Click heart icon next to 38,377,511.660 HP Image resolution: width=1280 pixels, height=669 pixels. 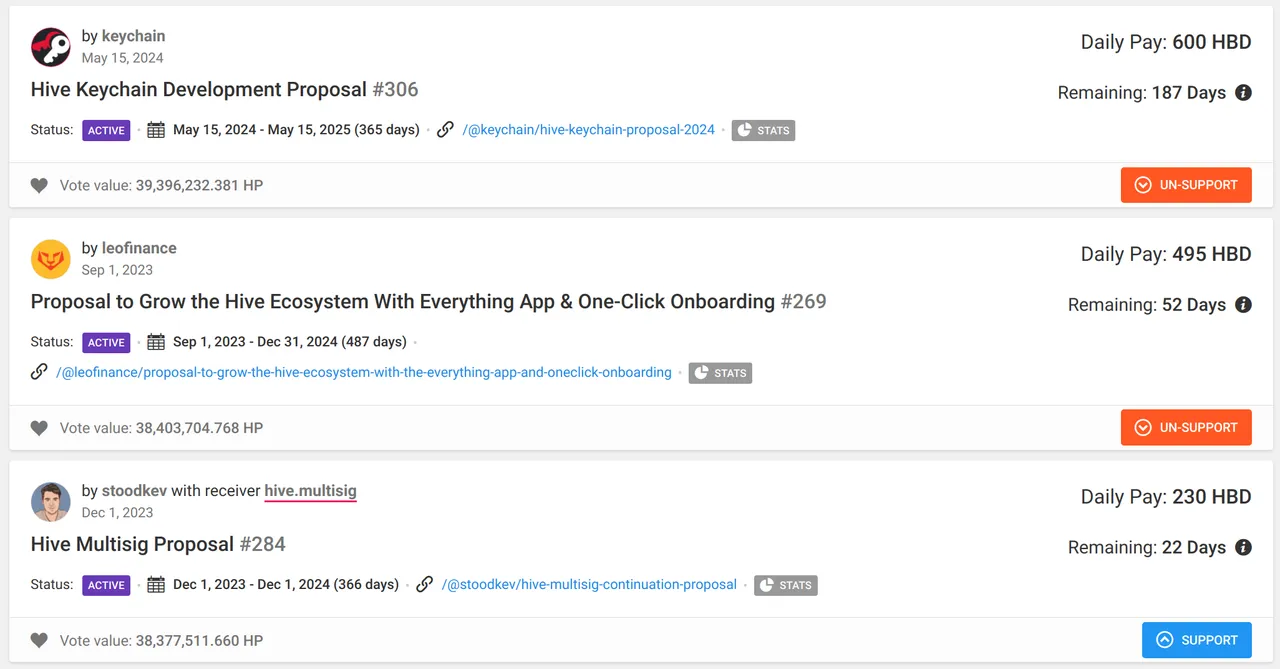click(x=39, y=640)
